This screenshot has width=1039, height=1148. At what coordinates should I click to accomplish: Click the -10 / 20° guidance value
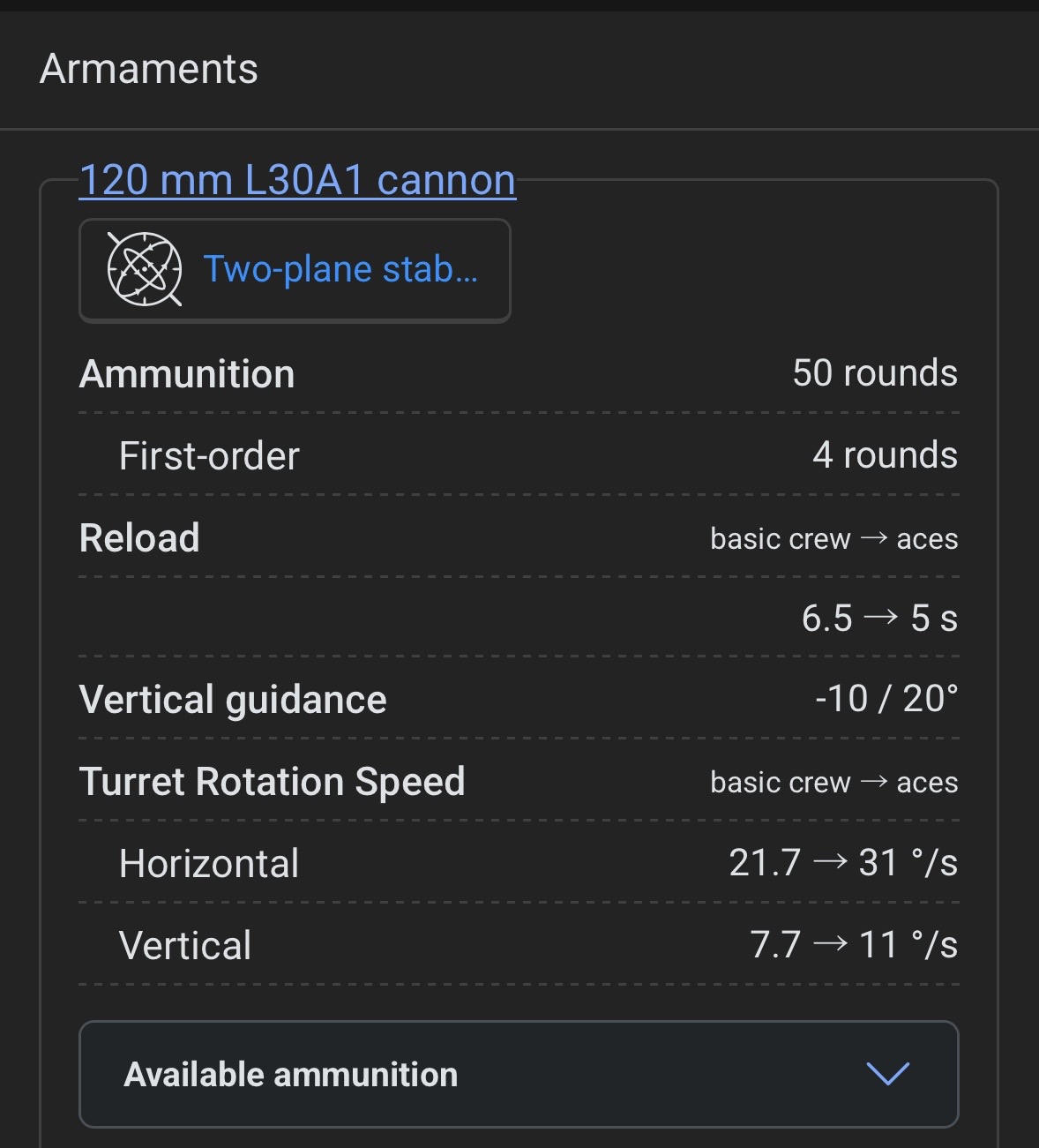(x=886, y=699)
